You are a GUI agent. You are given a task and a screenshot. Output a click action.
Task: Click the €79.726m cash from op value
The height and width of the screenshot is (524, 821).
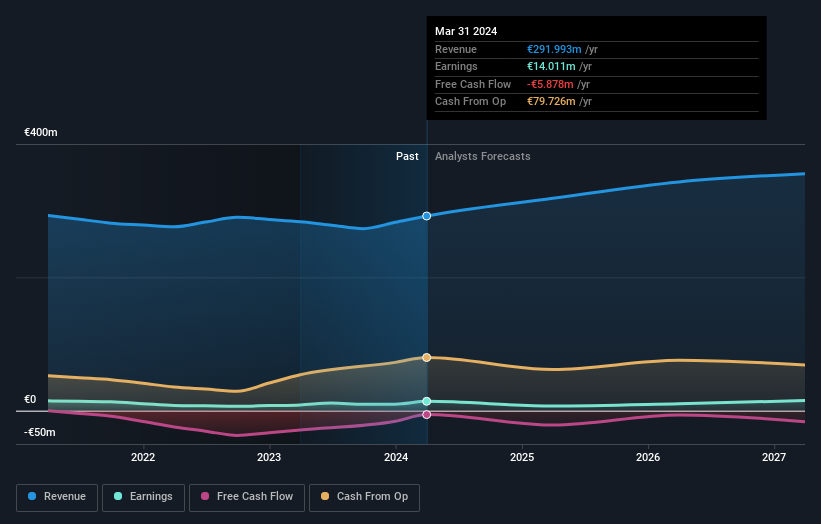point(551,102)
